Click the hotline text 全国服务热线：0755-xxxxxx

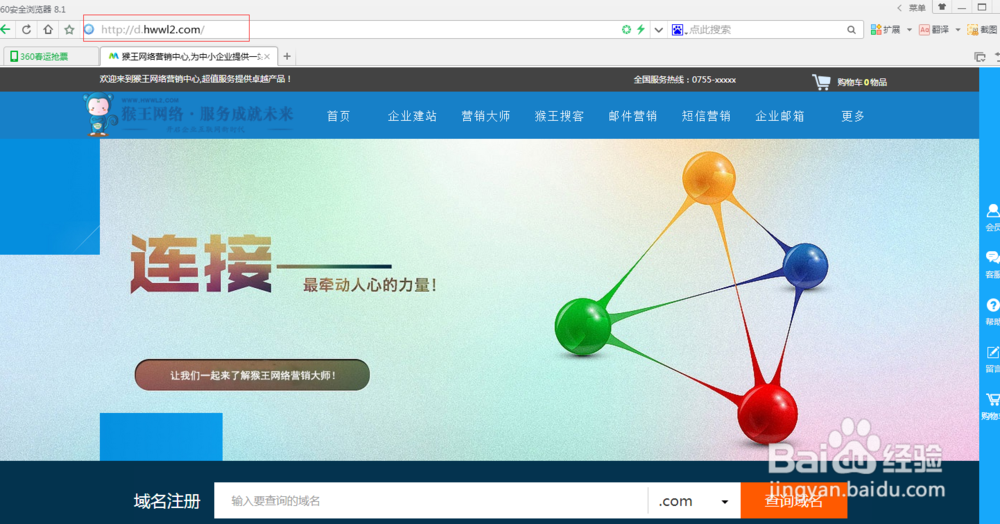tap(684, 80)
